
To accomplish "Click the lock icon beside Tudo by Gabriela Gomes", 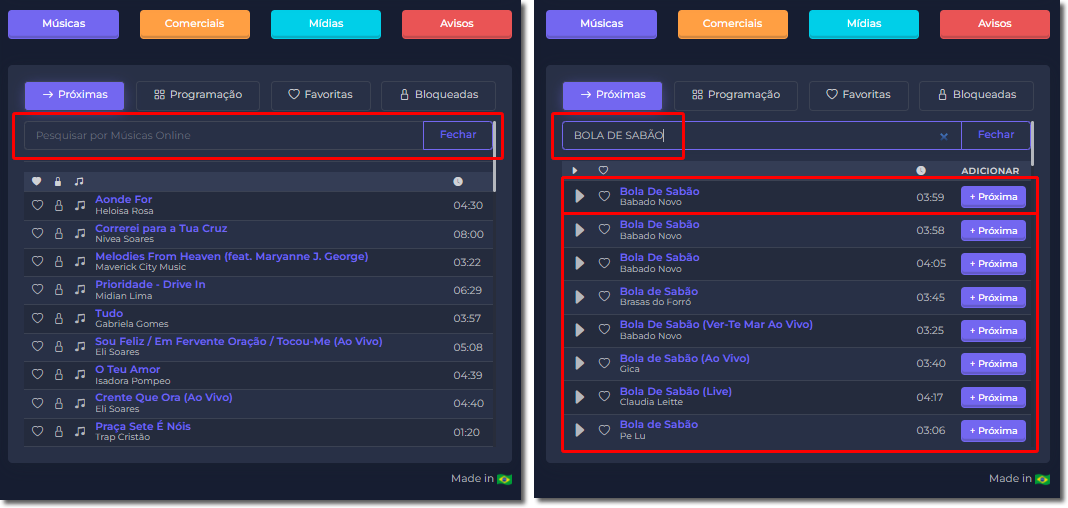I will pos(58,318).
